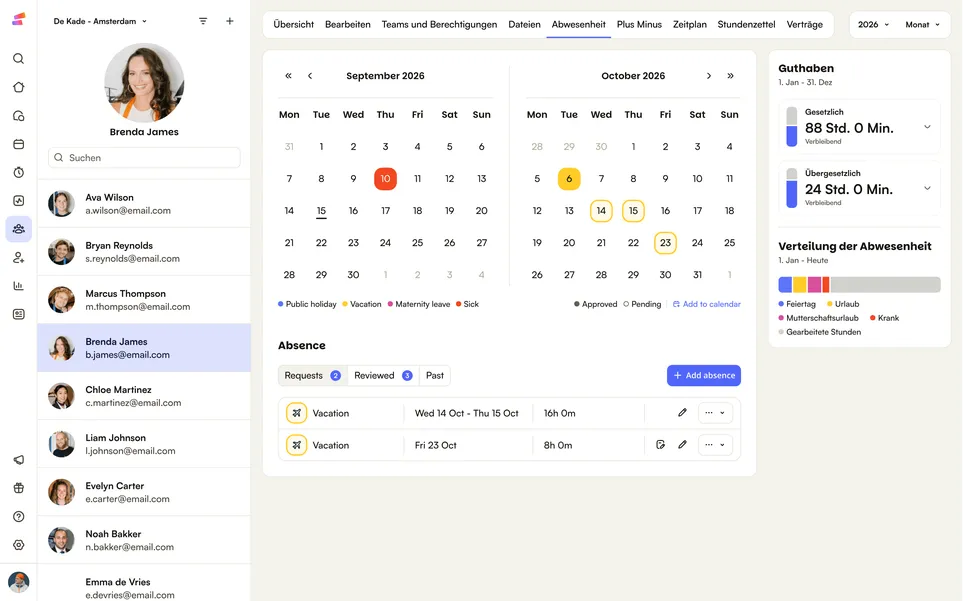Open the bar chart reports icon
963x601 pixels.
18,285
